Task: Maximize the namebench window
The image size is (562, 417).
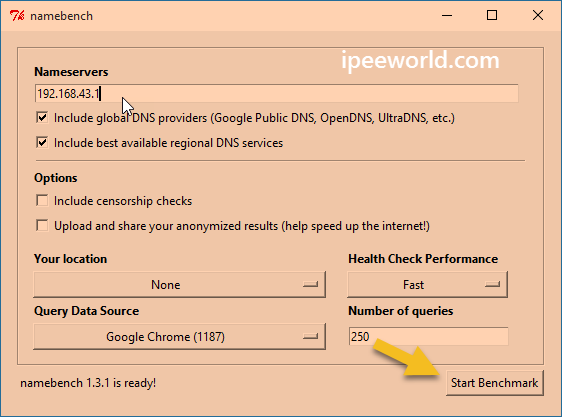Action: (x=492, y=15)
